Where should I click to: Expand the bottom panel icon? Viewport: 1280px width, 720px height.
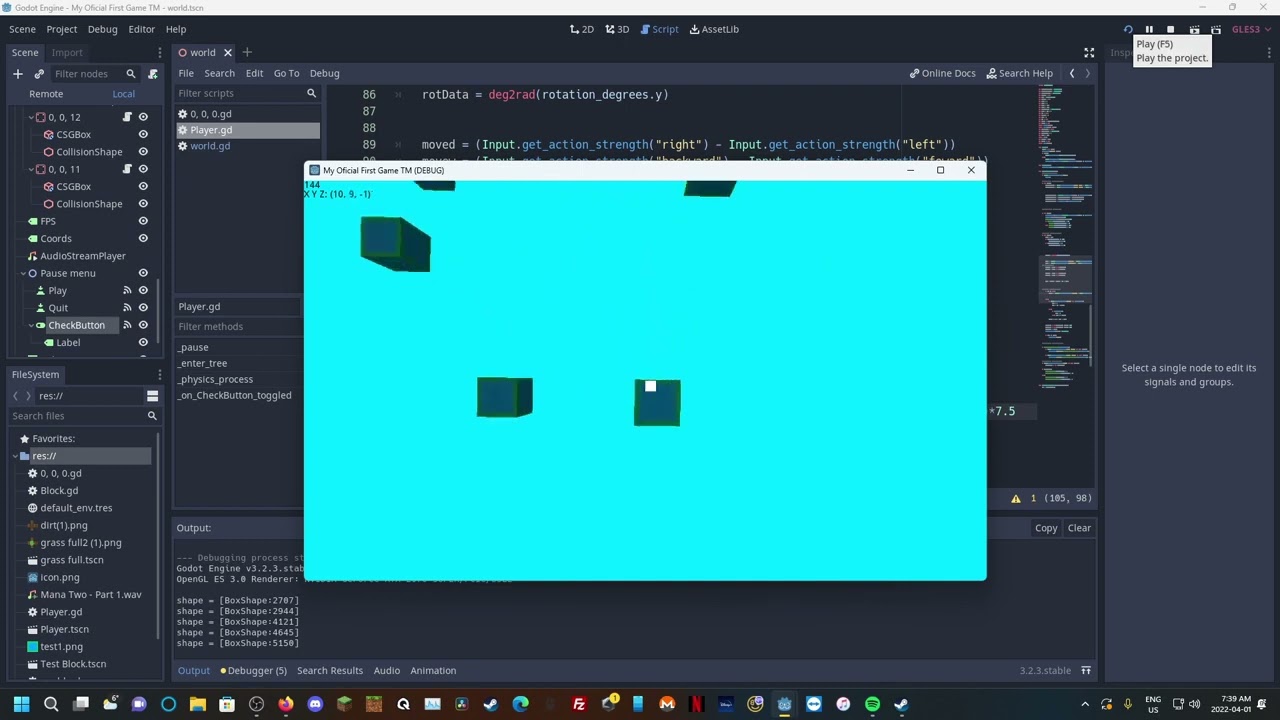pos(1086,671)
